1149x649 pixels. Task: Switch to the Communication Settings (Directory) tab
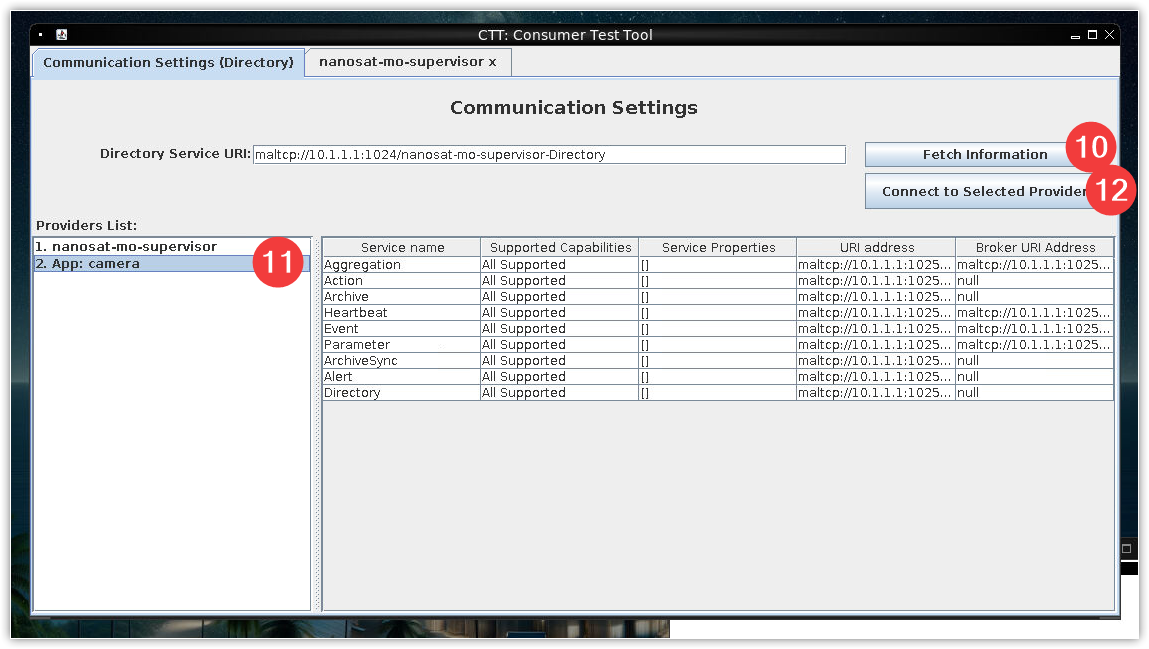coord(168,62)
